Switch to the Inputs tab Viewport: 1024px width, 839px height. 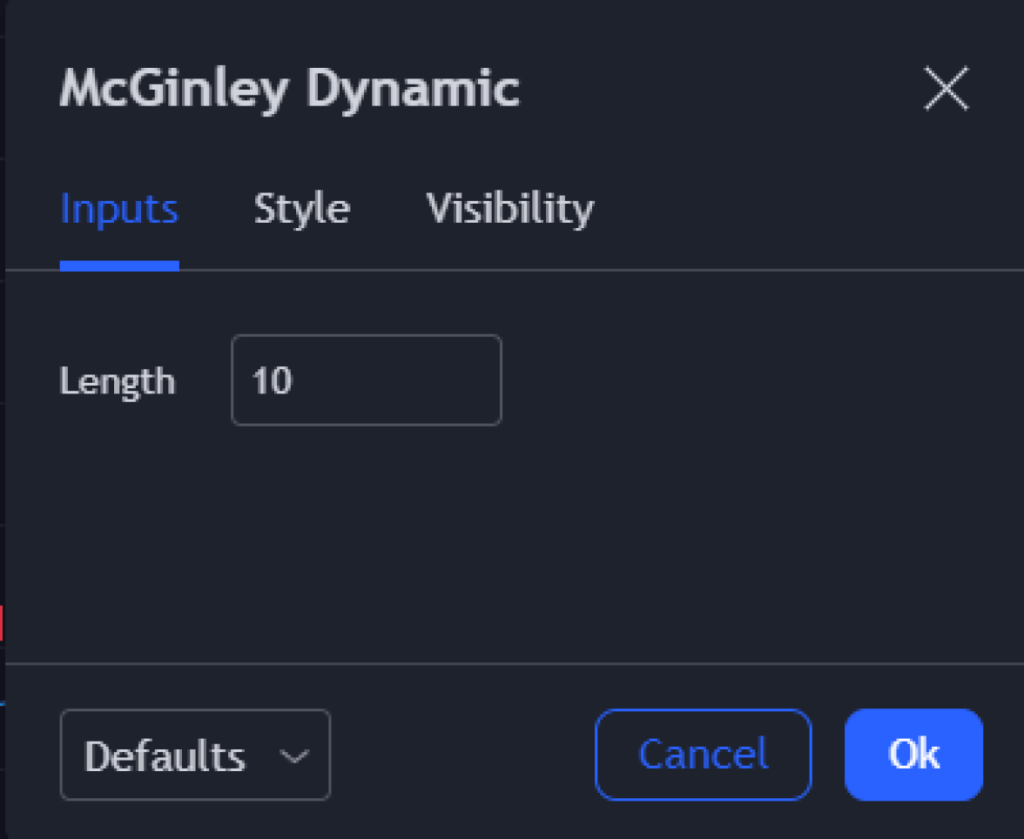[x=119, y=210]
